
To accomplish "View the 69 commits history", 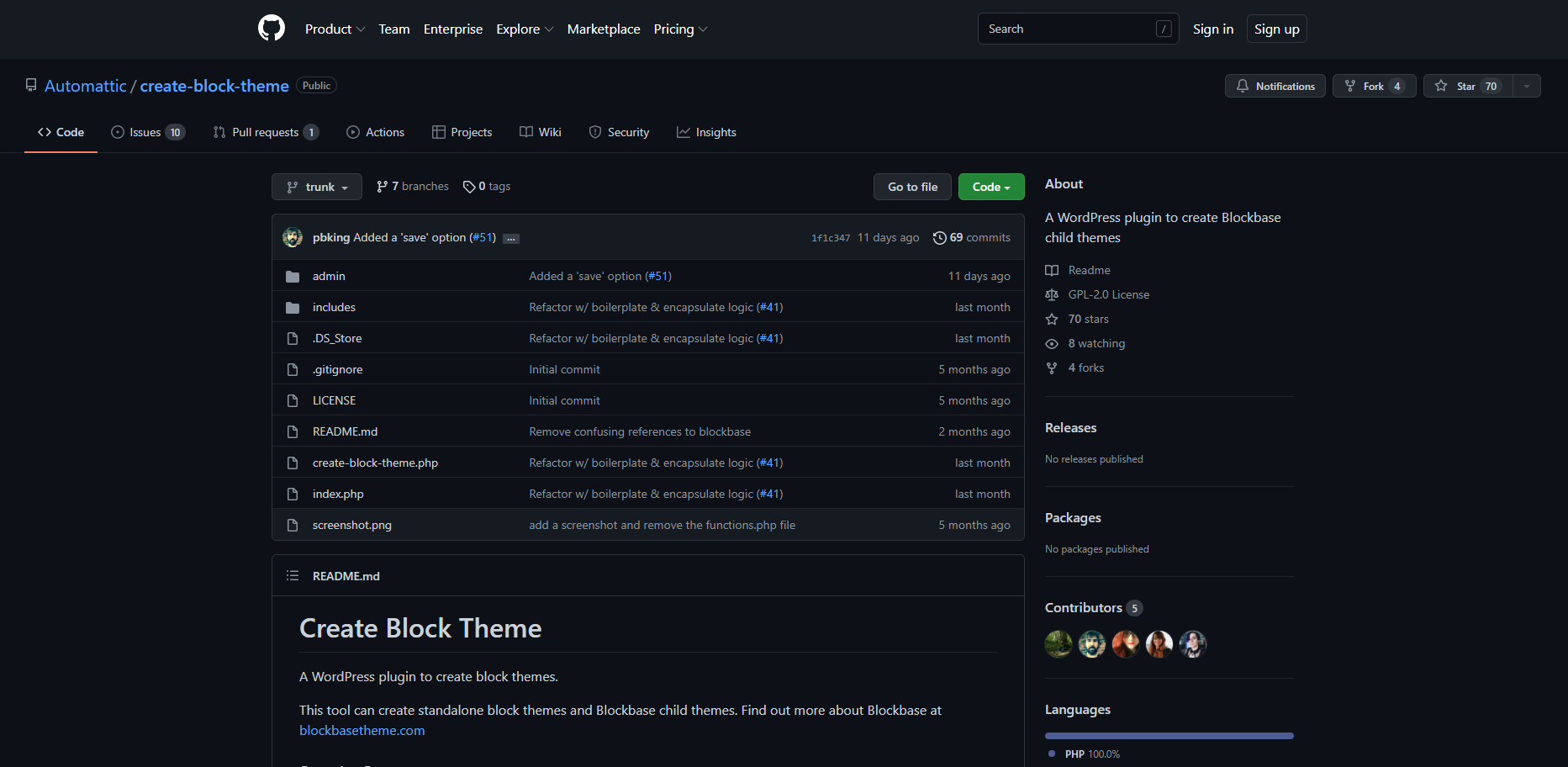I will pos(972,238).
